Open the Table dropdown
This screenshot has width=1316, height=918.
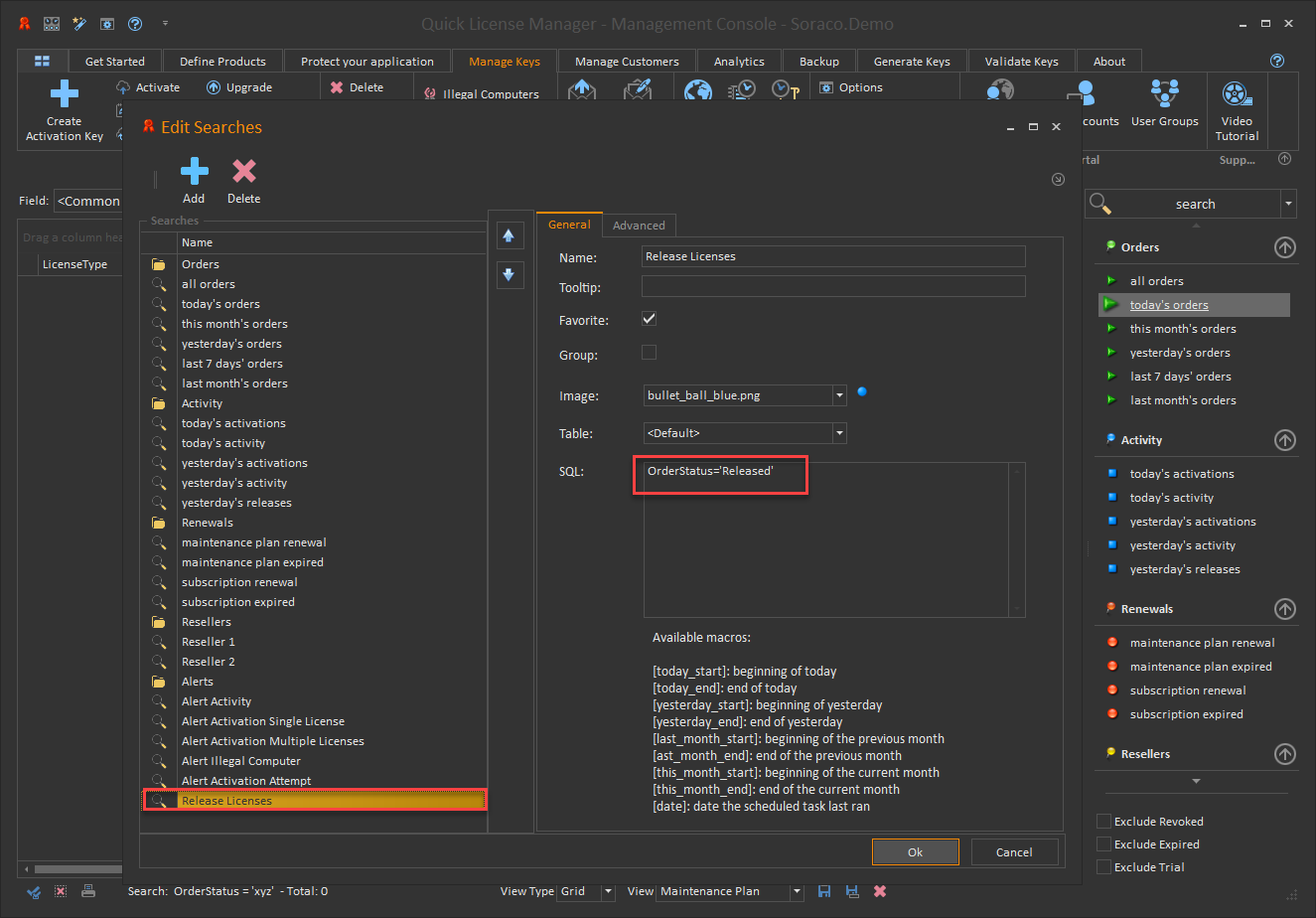click(839, 433)
